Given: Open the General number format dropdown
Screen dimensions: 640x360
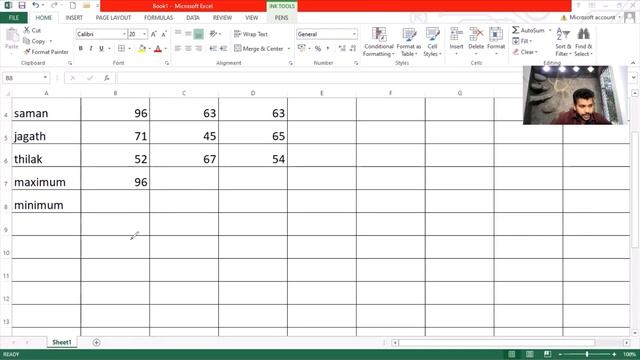Looking at the screenshot, I should tap(354, 34).
